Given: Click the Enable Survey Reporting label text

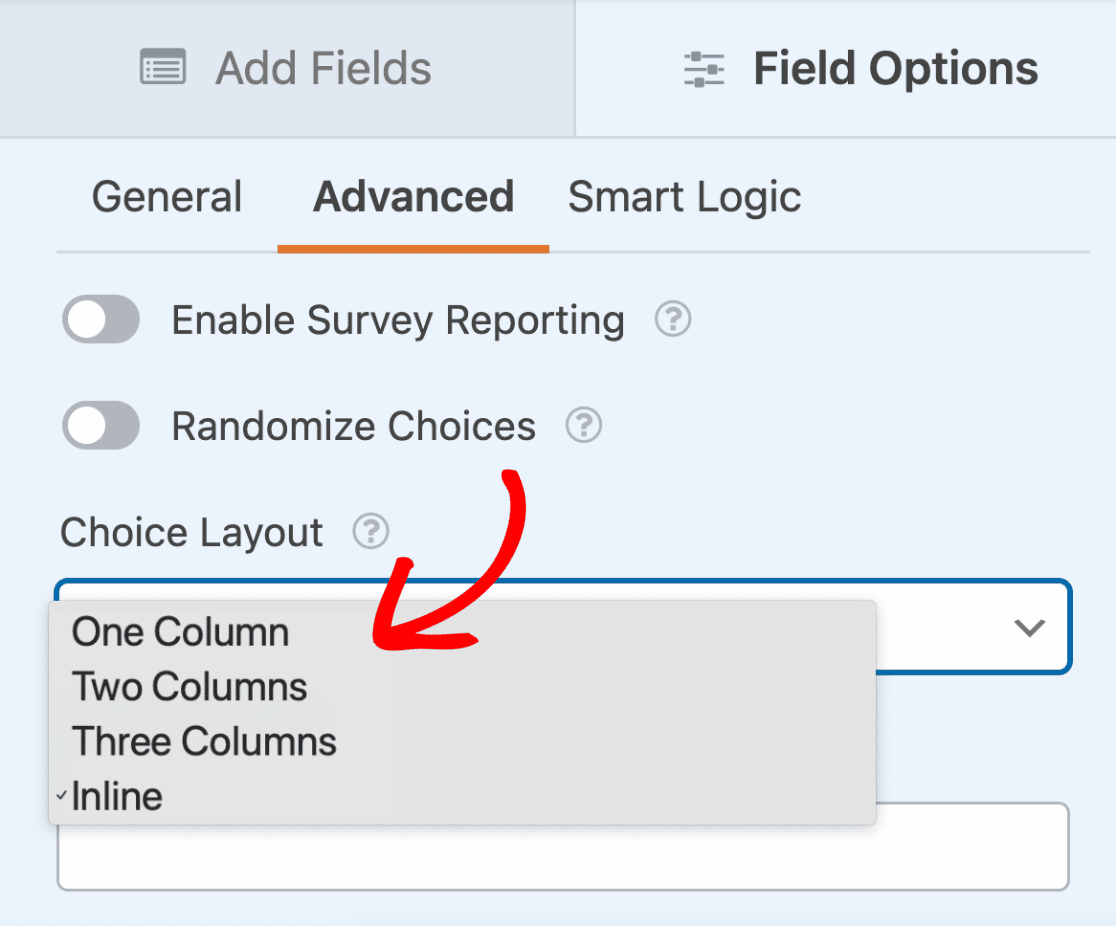Looking at the screenshot, I should click(x=399, y=320).
